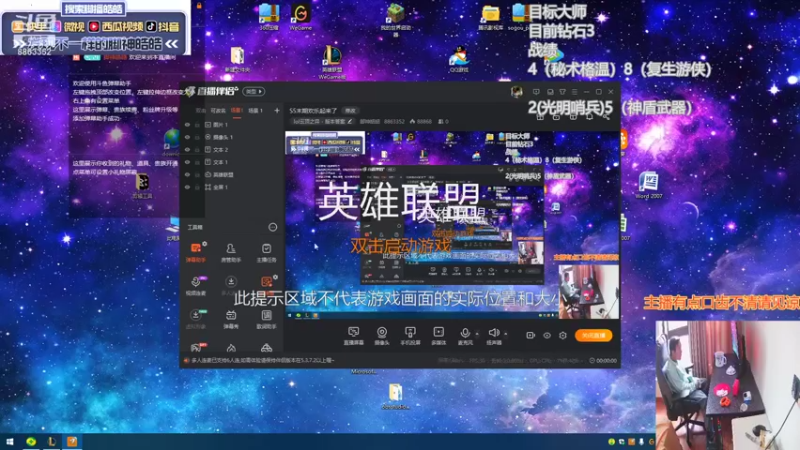This screenshot has height=450, width=800.
Task: Select the active red scene tab
Action: click(237, 111)
